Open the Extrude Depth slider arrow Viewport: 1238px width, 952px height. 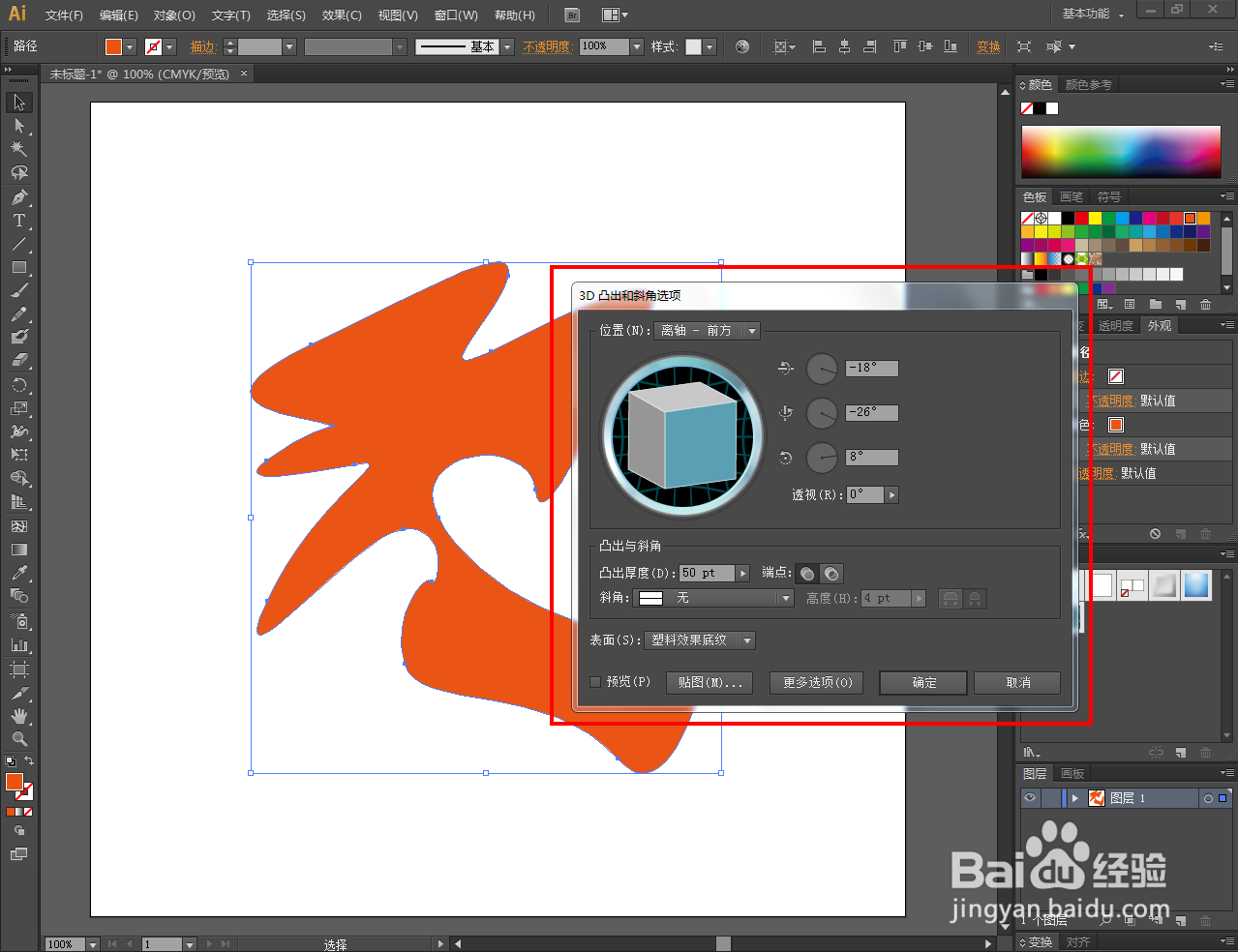click(x=742, y=574)
